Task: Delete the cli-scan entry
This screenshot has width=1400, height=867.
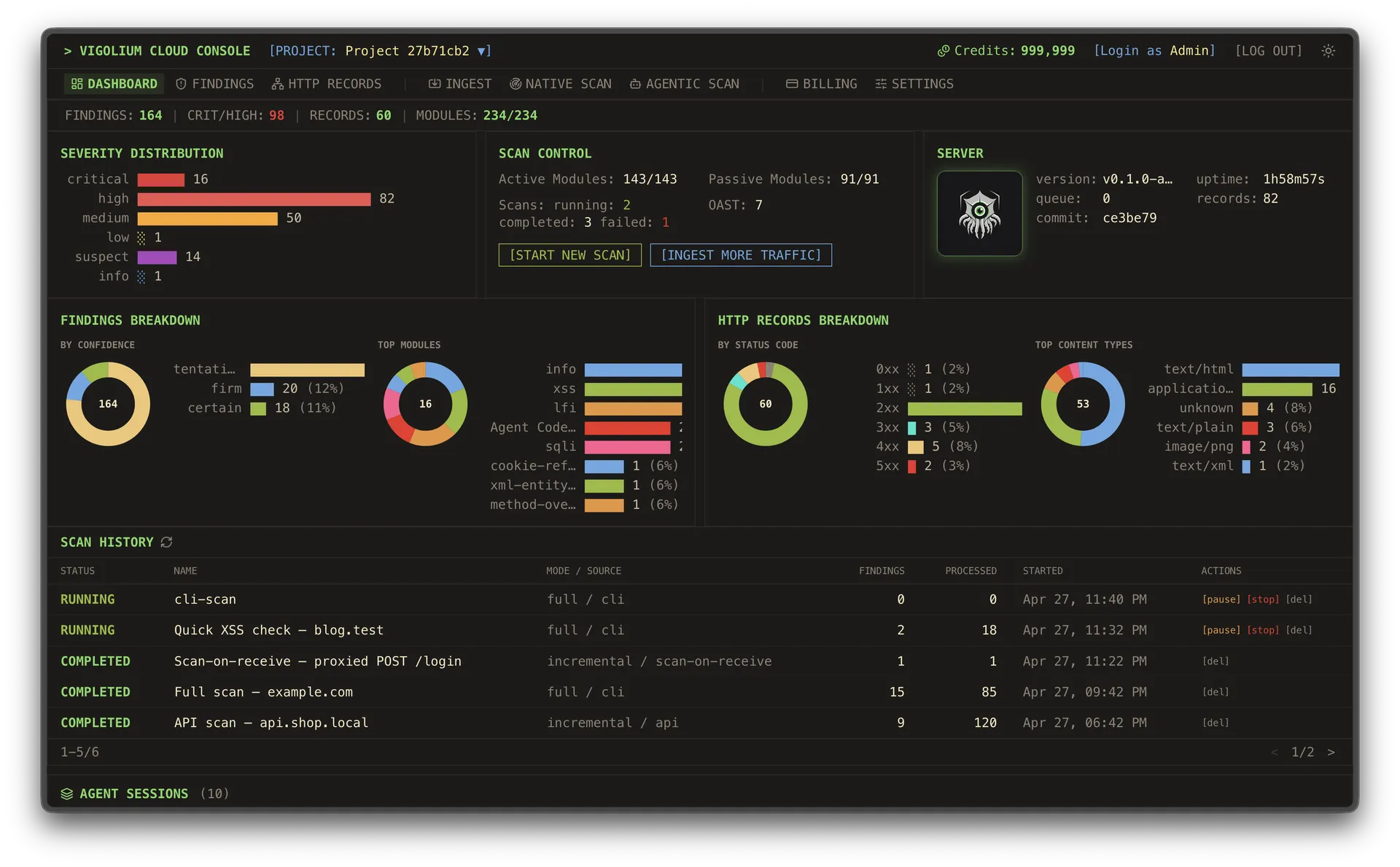Action: pyautogui.click(x=1299, y=599)
